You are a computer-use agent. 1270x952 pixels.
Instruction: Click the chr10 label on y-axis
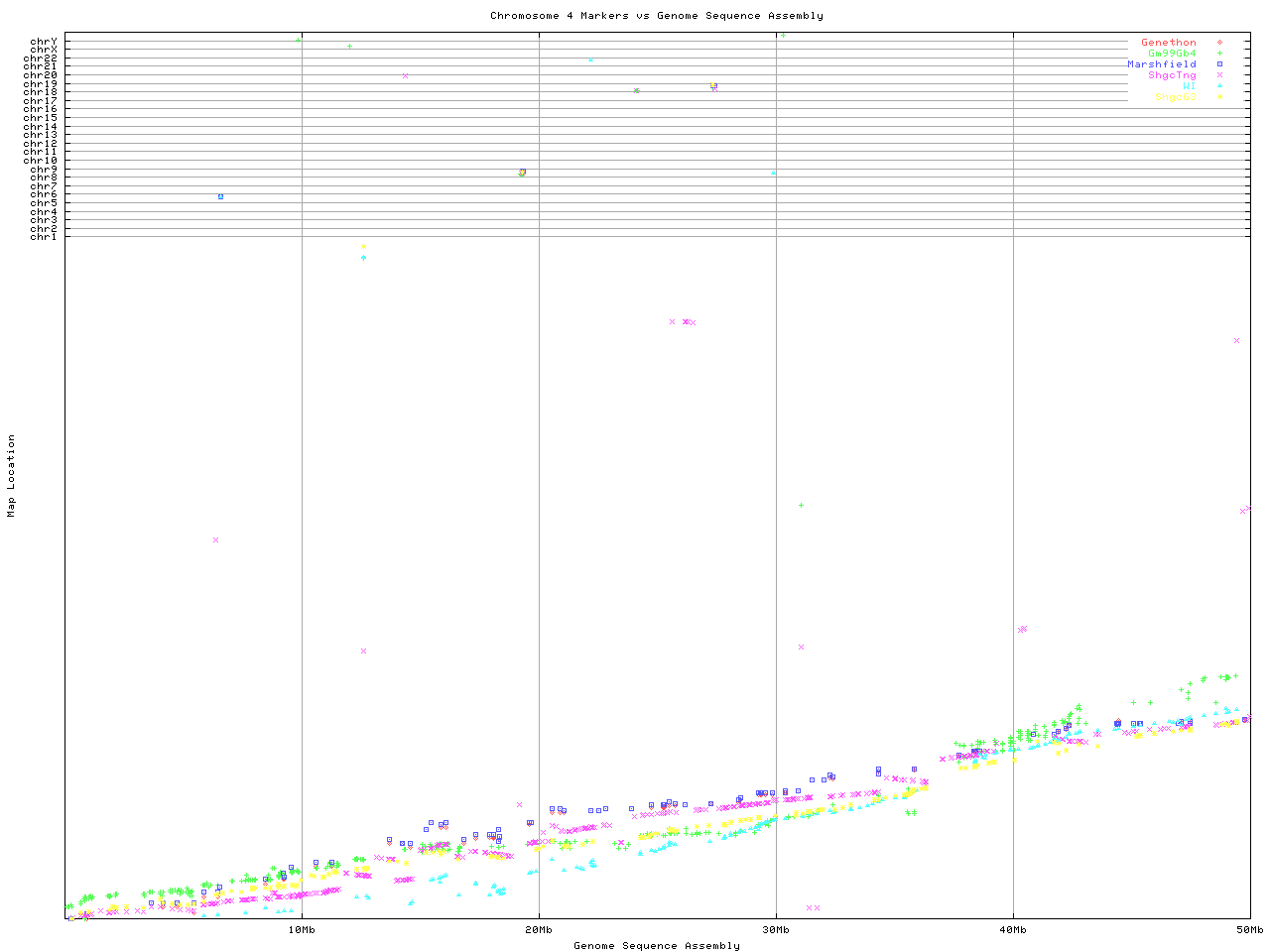(x=40, y=161)
